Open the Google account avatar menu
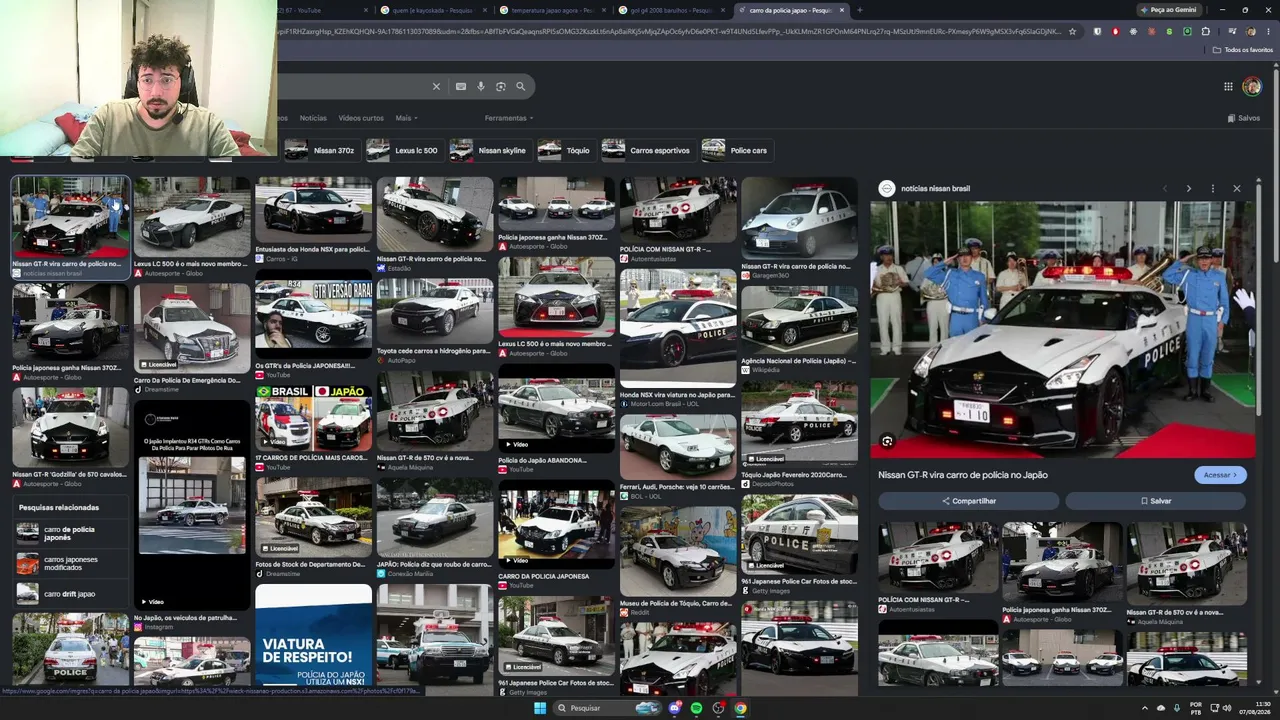 [1252, 87]
